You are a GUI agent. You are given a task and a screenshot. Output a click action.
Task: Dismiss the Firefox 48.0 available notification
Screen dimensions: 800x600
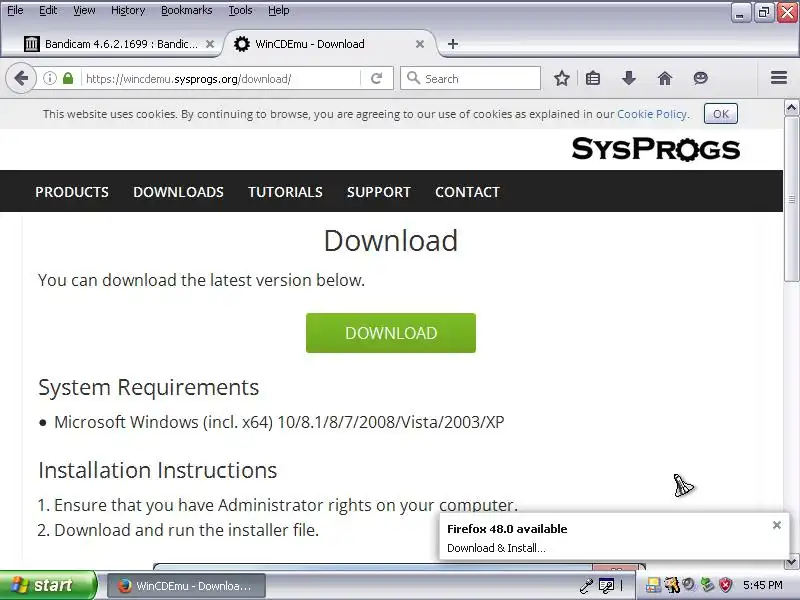click(777, 525)
